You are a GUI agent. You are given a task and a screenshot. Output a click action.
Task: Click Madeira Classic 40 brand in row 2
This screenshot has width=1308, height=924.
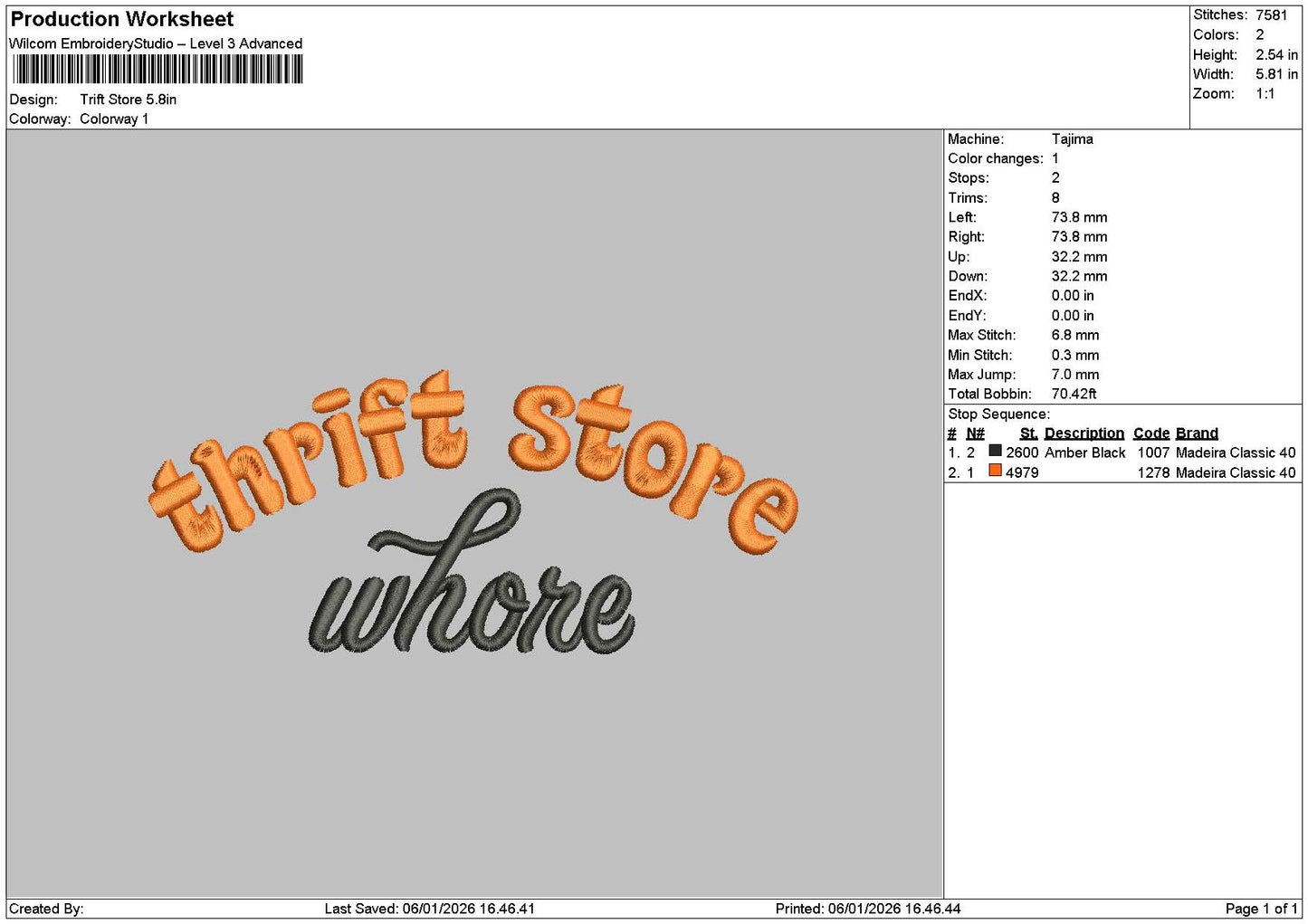(1236, 472)
